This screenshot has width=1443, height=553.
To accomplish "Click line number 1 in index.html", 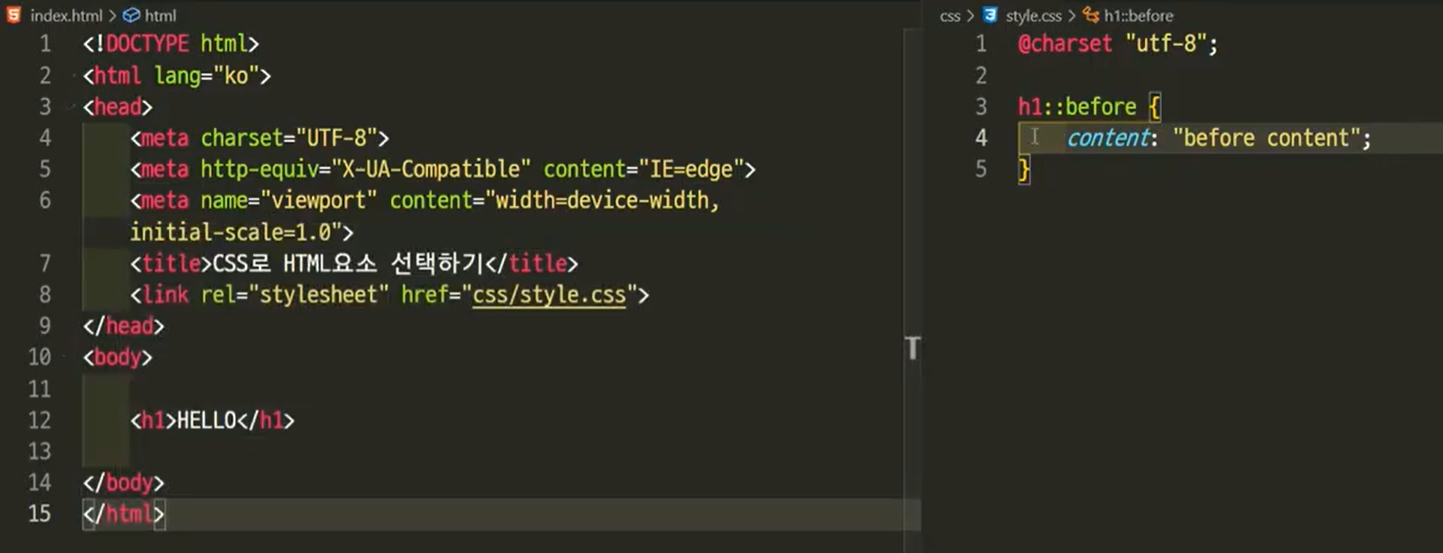I will pos(45,44).
